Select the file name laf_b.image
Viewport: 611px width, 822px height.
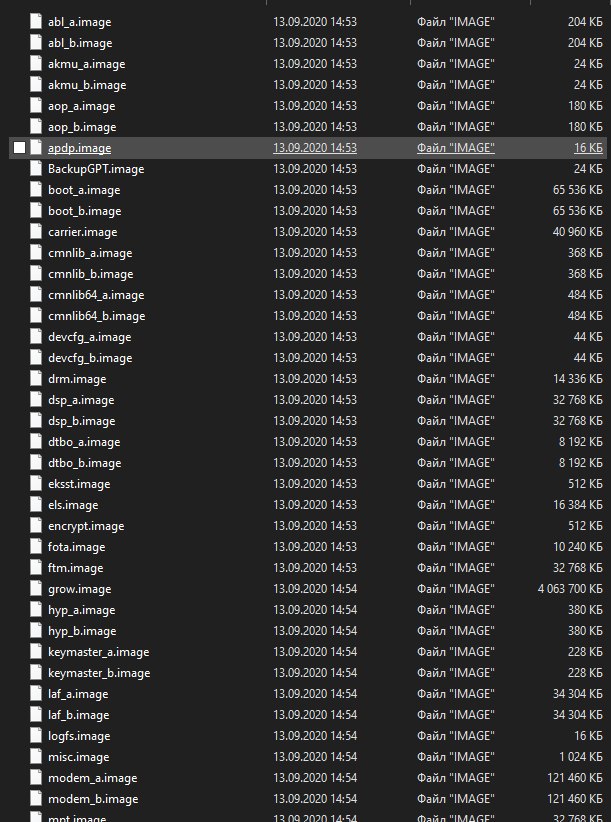[x=79, y=715]
